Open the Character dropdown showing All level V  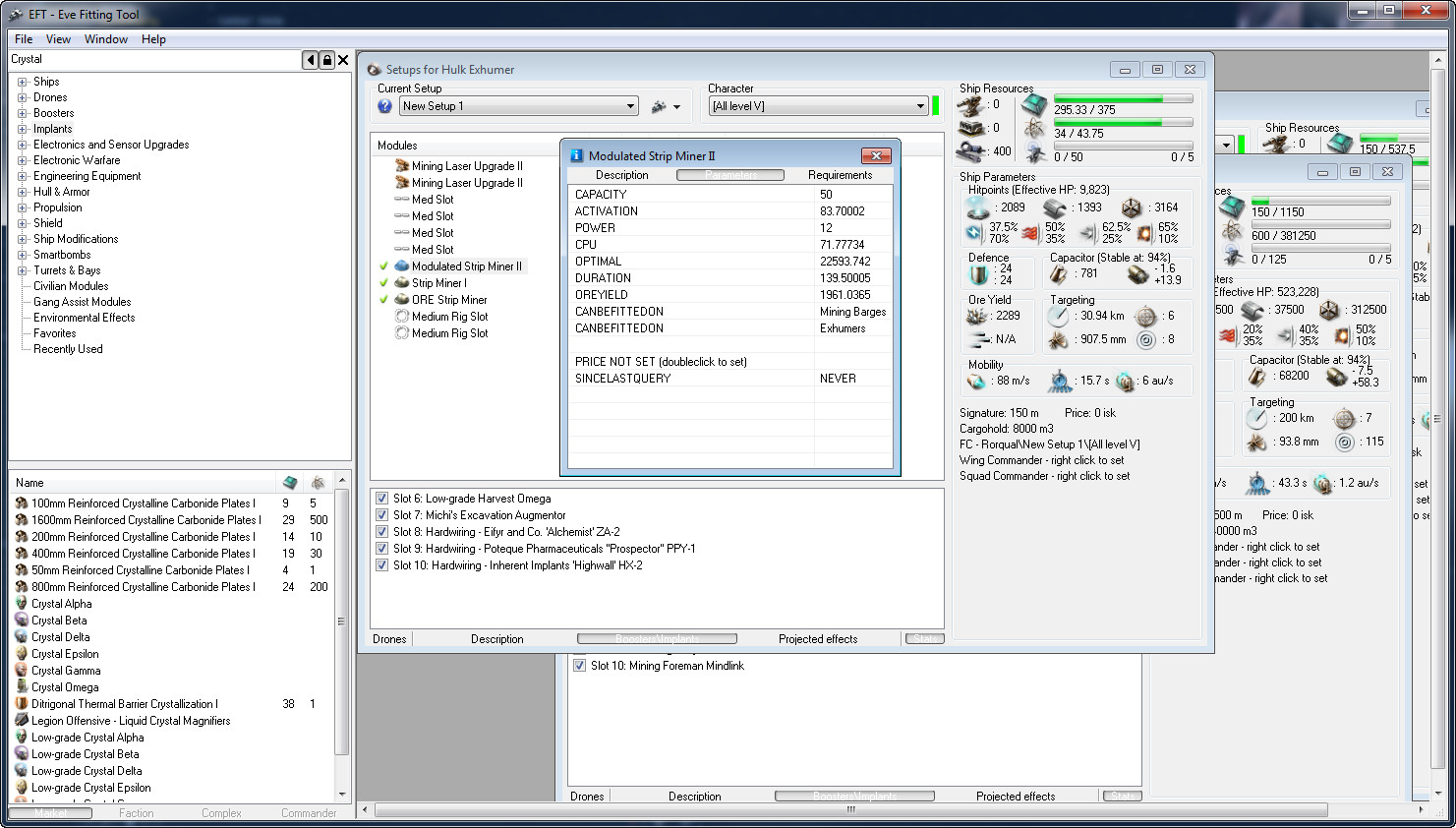(x=819, y=106)
